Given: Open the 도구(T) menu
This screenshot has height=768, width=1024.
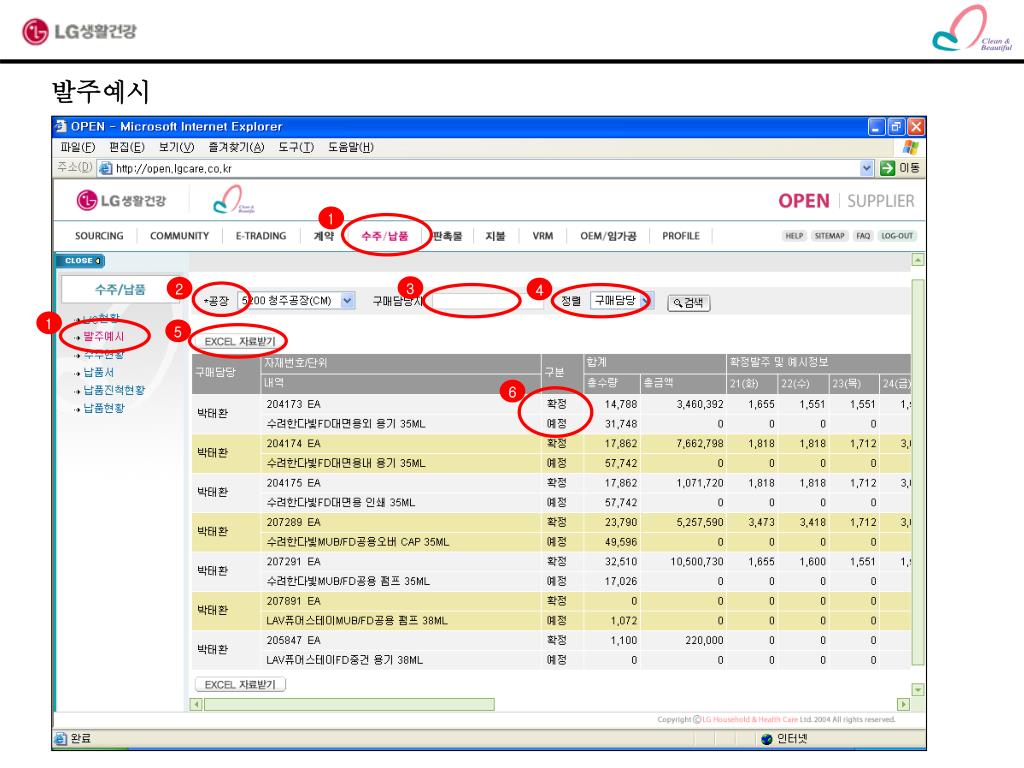Looking at the screenshot, I should 296,147.
